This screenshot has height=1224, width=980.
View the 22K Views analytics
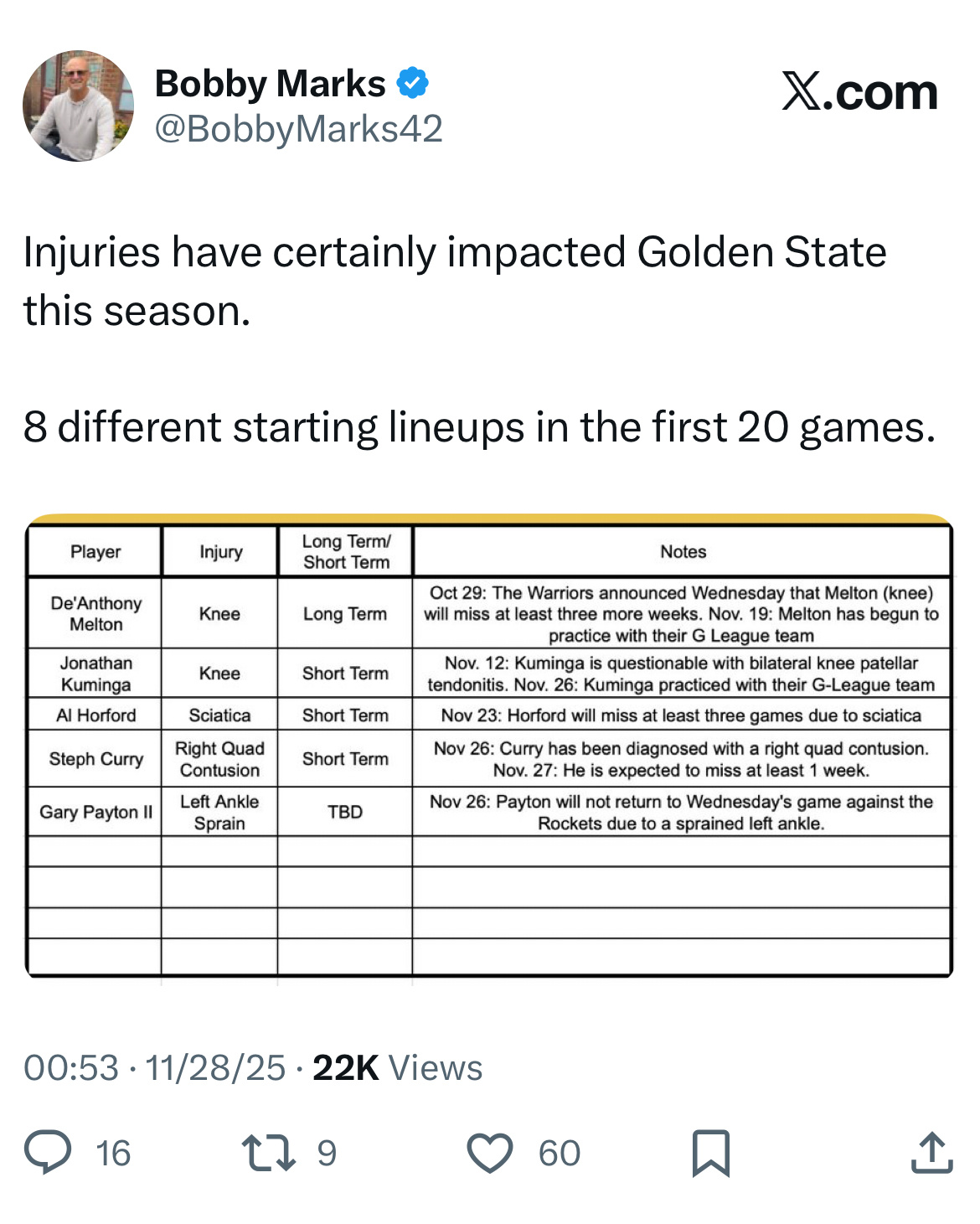tap(398, 1068)
